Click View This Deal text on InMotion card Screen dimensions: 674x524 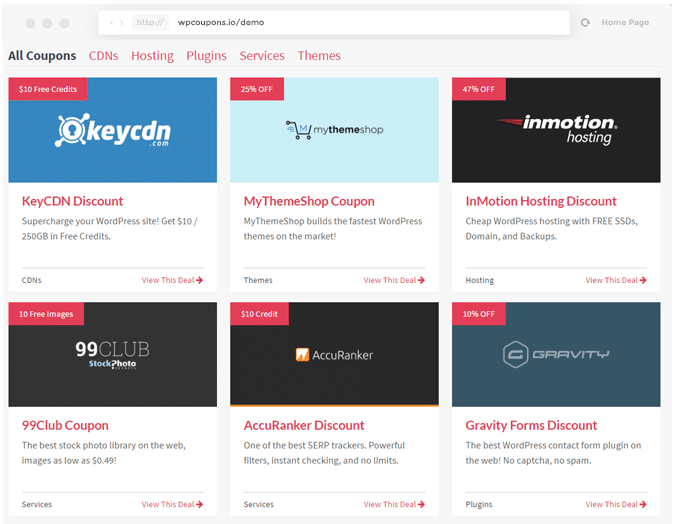click(611, 280)
